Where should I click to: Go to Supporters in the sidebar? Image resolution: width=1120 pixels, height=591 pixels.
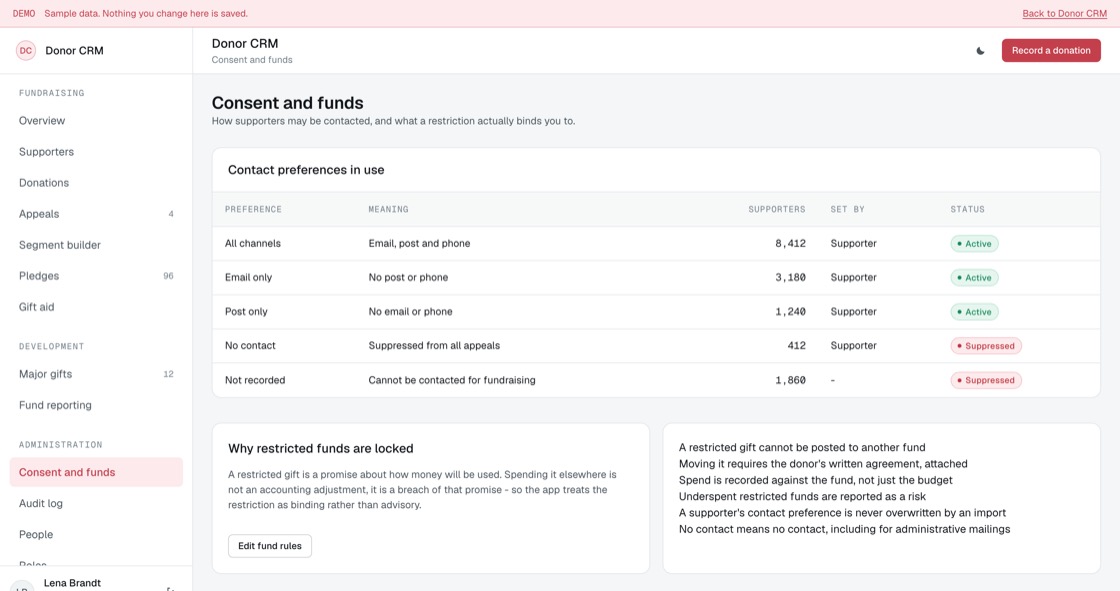click(96, 152)
